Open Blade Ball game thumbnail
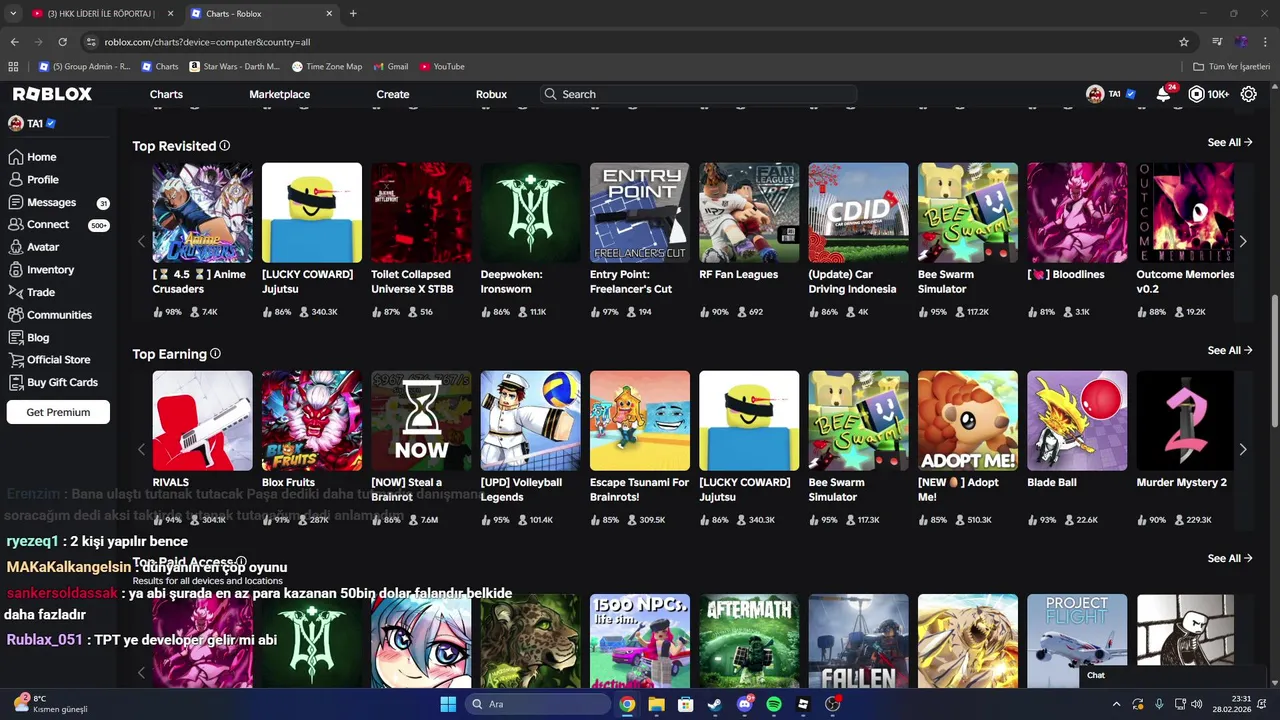The image size is (1280, 720). [x=1077, y=421]
